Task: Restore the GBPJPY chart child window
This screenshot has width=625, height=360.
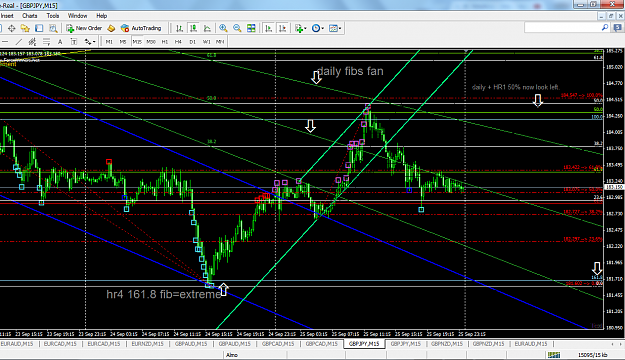Action: pyautogui.click(x=611, y=16)
